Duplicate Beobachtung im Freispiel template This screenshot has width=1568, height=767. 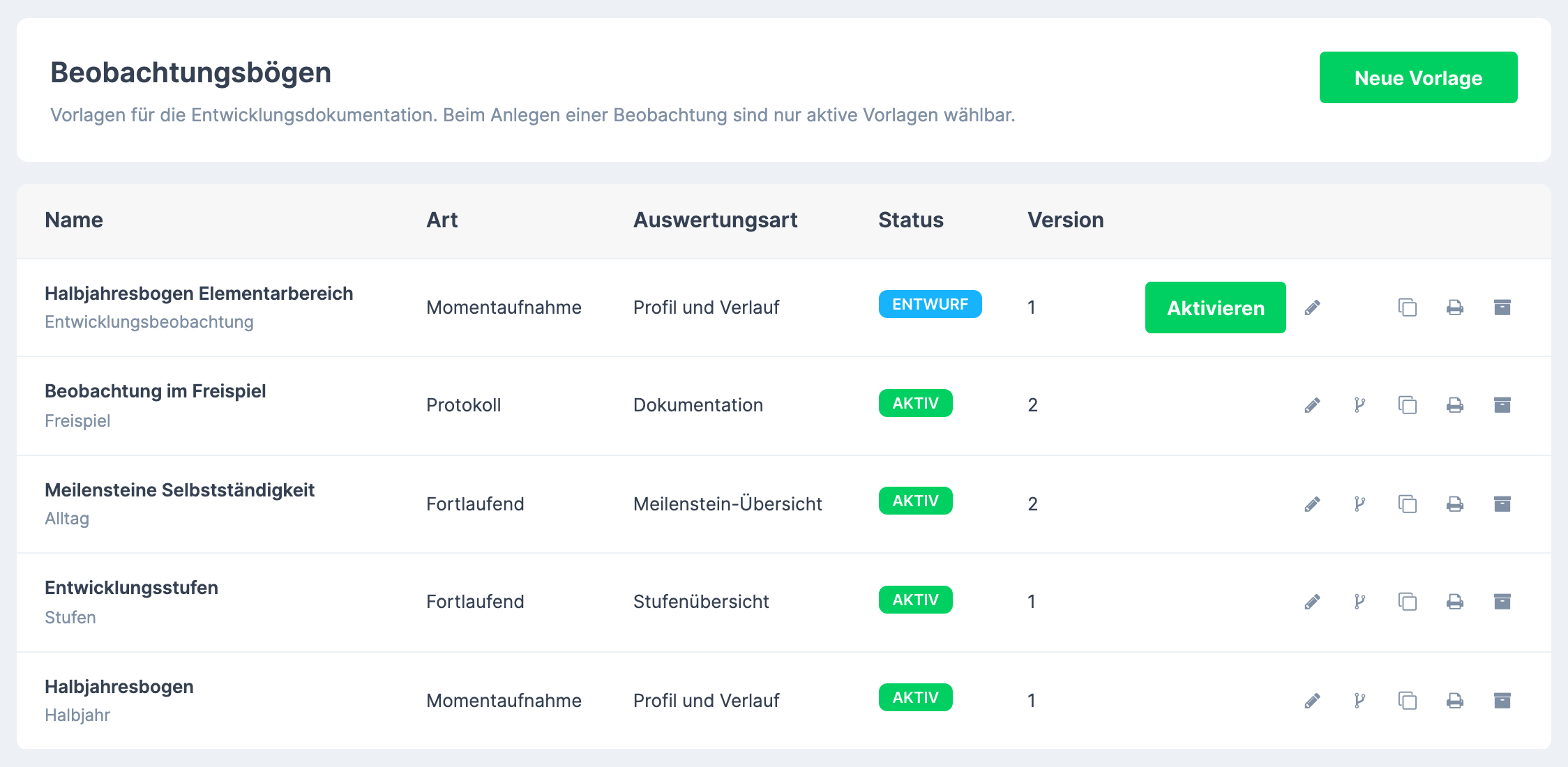click(1408, 405)
